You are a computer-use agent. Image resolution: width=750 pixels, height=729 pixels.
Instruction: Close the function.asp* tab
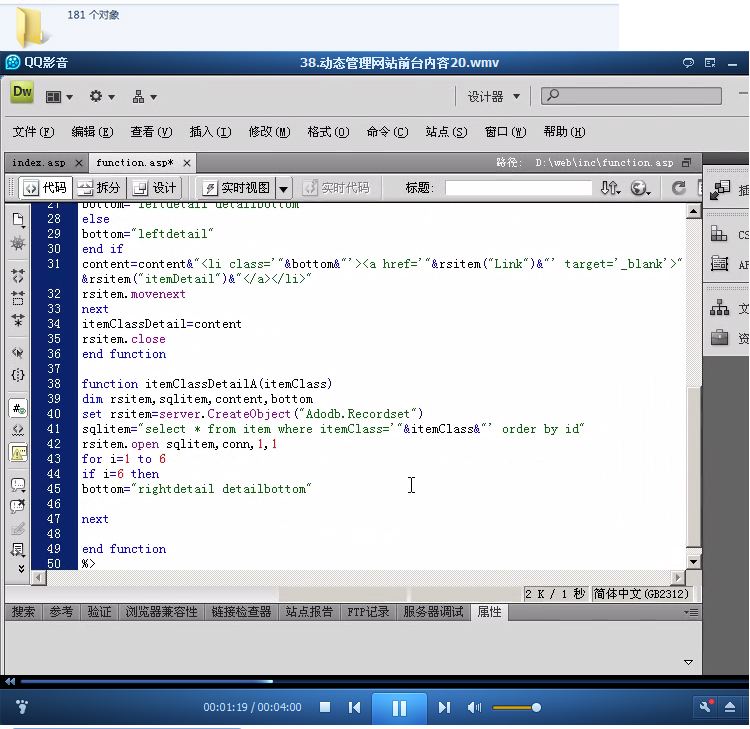coord(187,163)
